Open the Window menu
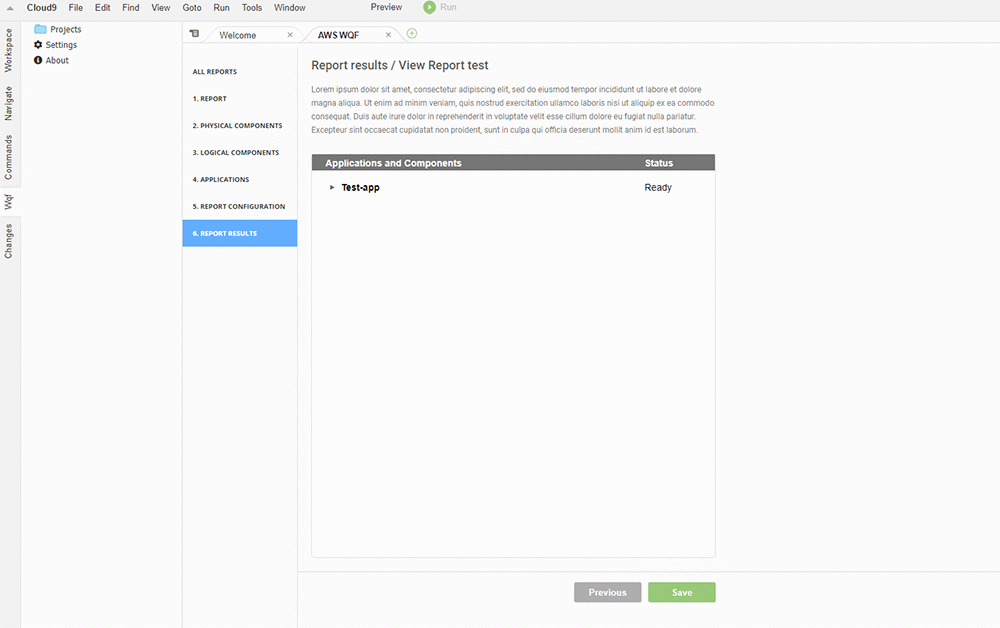The width and height of the screenshot is (1000, 628). [290, 8]
